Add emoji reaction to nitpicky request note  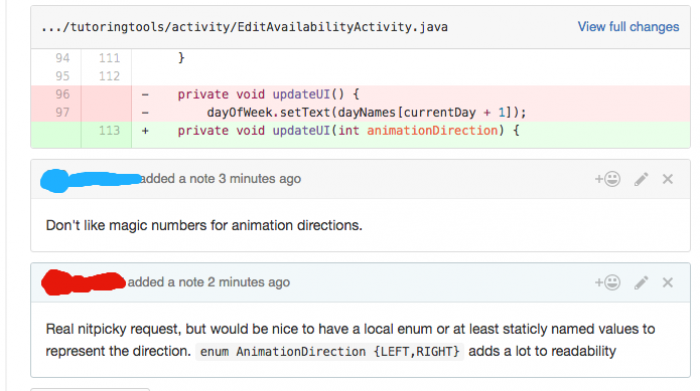pyautogui.click(x=608, y=283)
